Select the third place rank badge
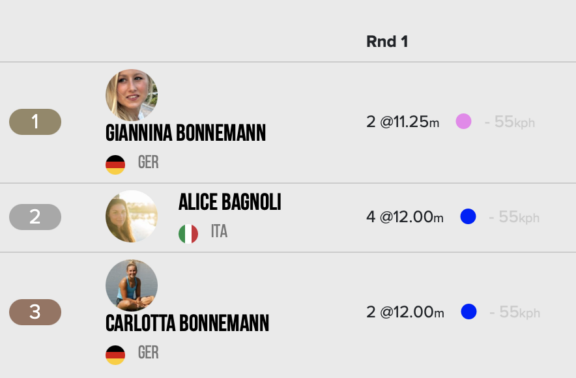The image size is (576, 378). [35, 312]
